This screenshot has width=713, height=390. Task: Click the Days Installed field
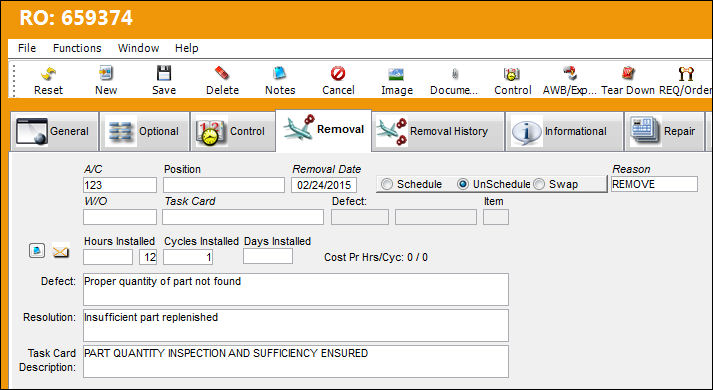pyautogui.click(x=268, y=256)
